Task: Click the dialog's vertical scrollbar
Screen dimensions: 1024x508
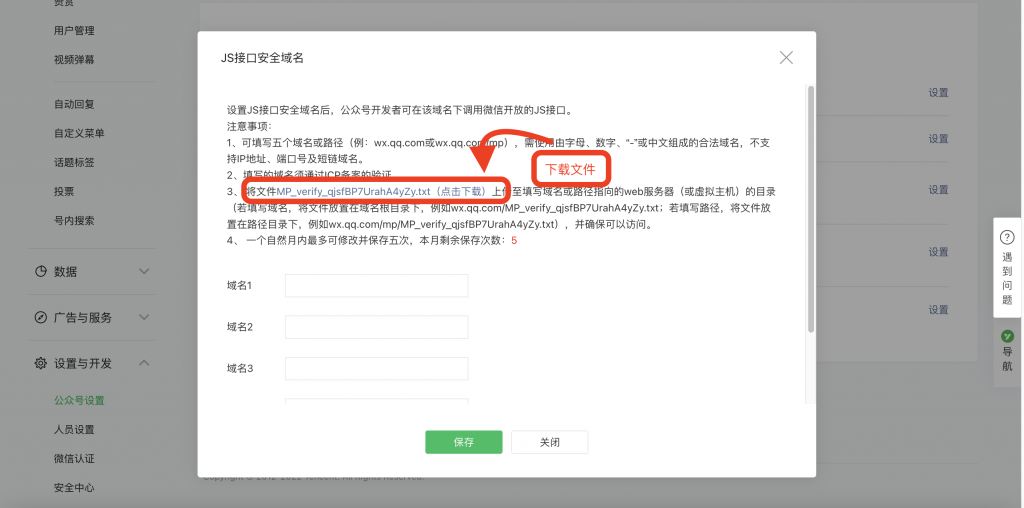Action: tap(811, 210)
